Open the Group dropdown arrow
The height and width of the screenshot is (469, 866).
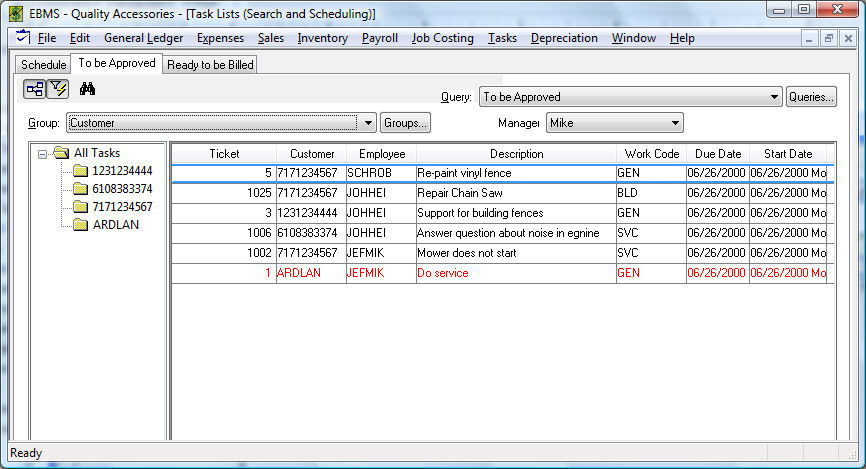coord(367,123)
